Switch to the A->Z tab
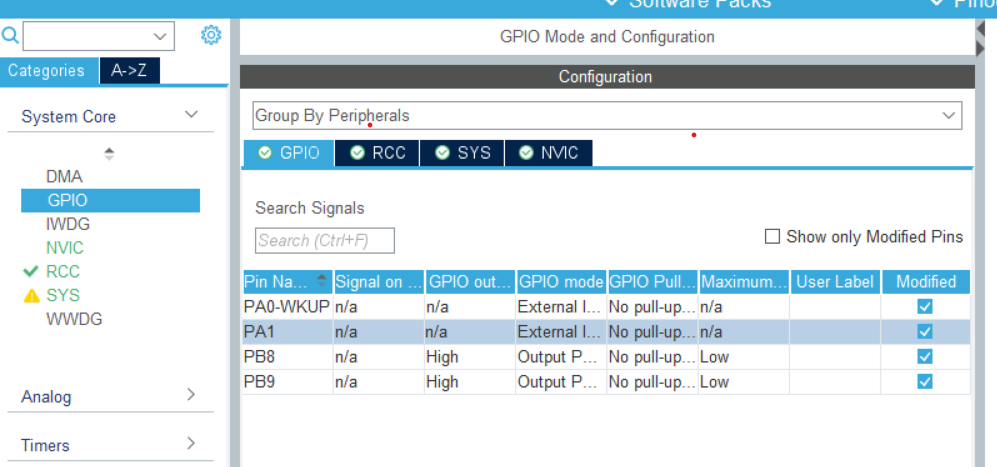Viewport: 997px width, 467px height. tap(129, 70)
